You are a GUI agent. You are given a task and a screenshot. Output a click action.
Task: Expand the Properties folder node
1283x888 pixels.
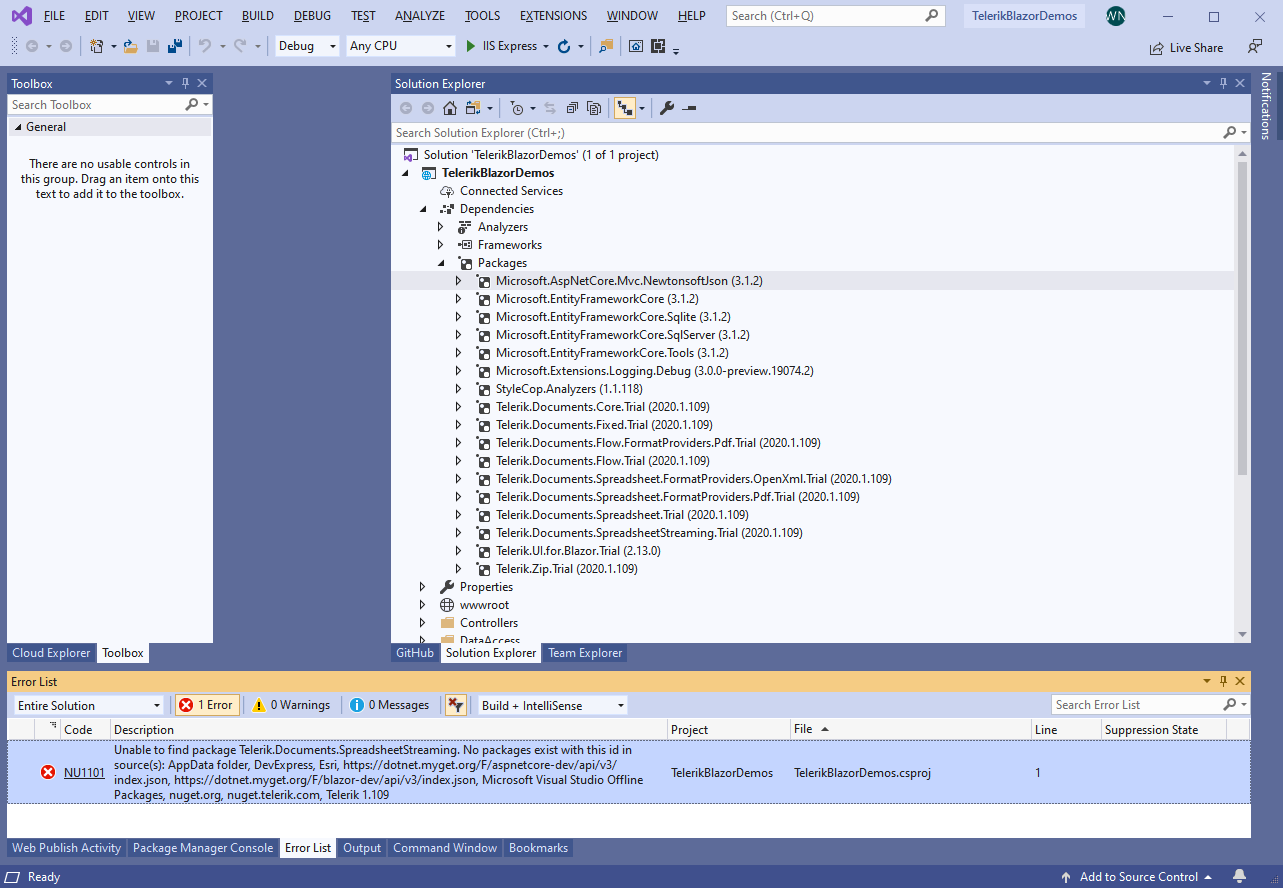pos(422,587)
